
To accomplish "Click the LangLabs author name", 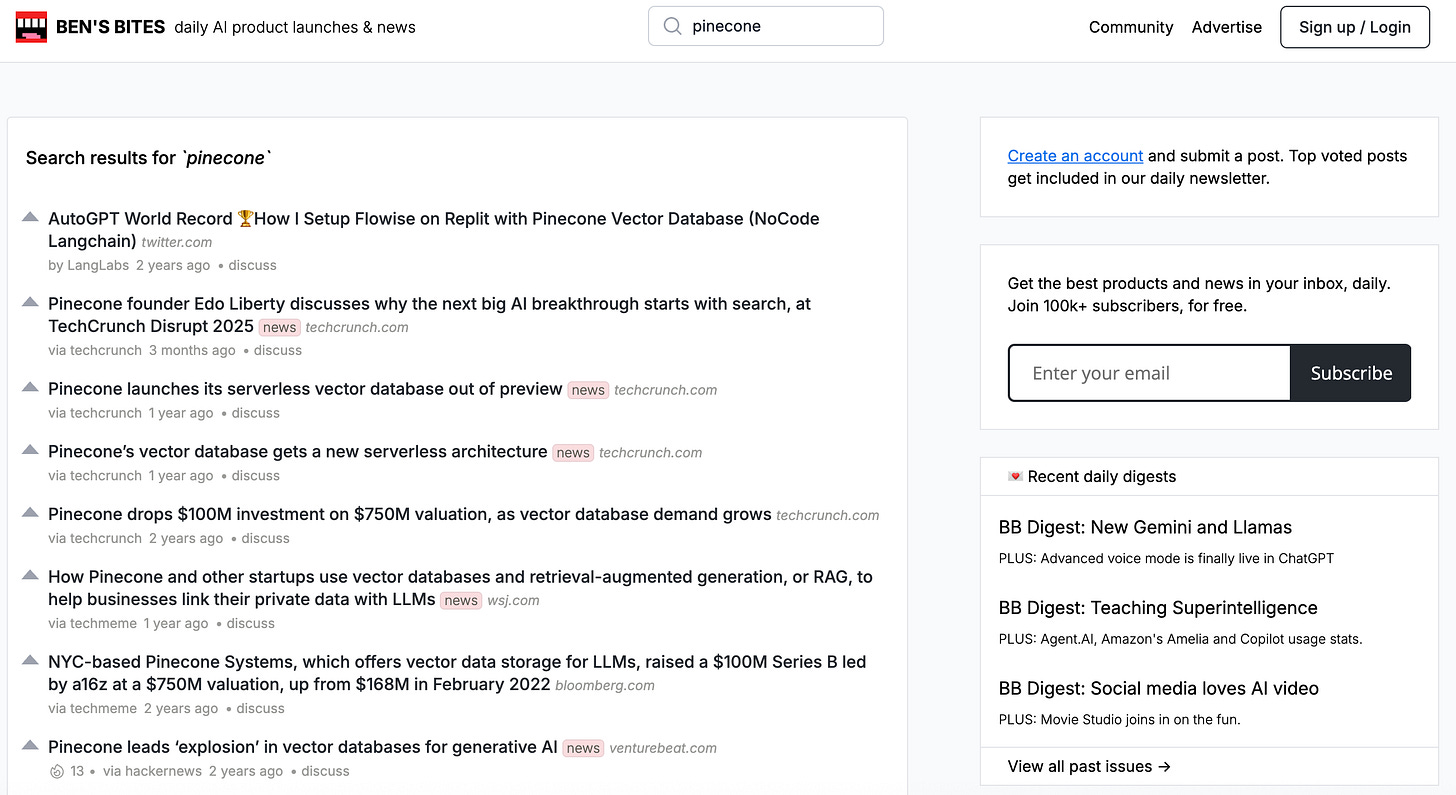I will click(x=98, y=265).
